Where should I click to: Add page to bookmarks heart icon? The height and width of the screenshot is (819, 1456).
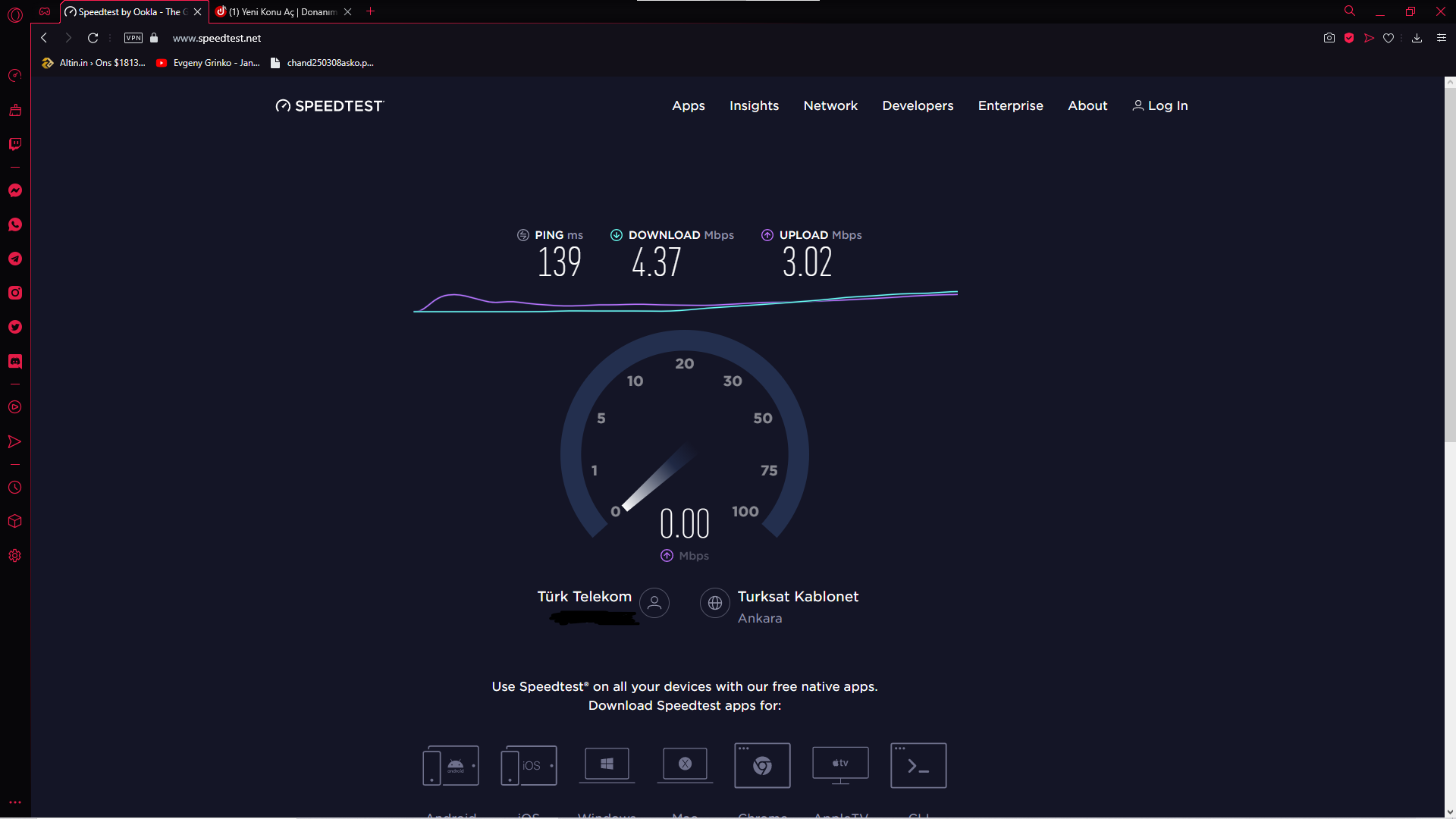(1389, 38)
